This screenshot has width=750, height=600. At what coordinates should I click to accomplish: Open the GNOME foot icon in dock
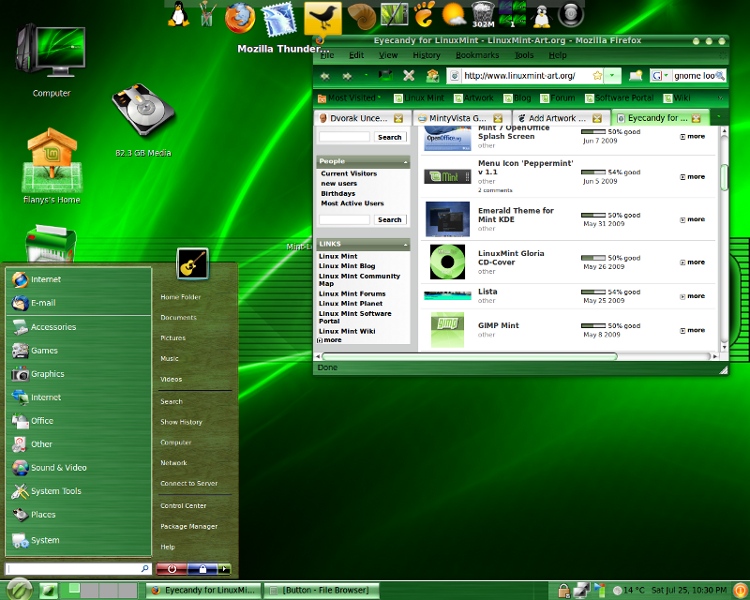tap(424, 14)
